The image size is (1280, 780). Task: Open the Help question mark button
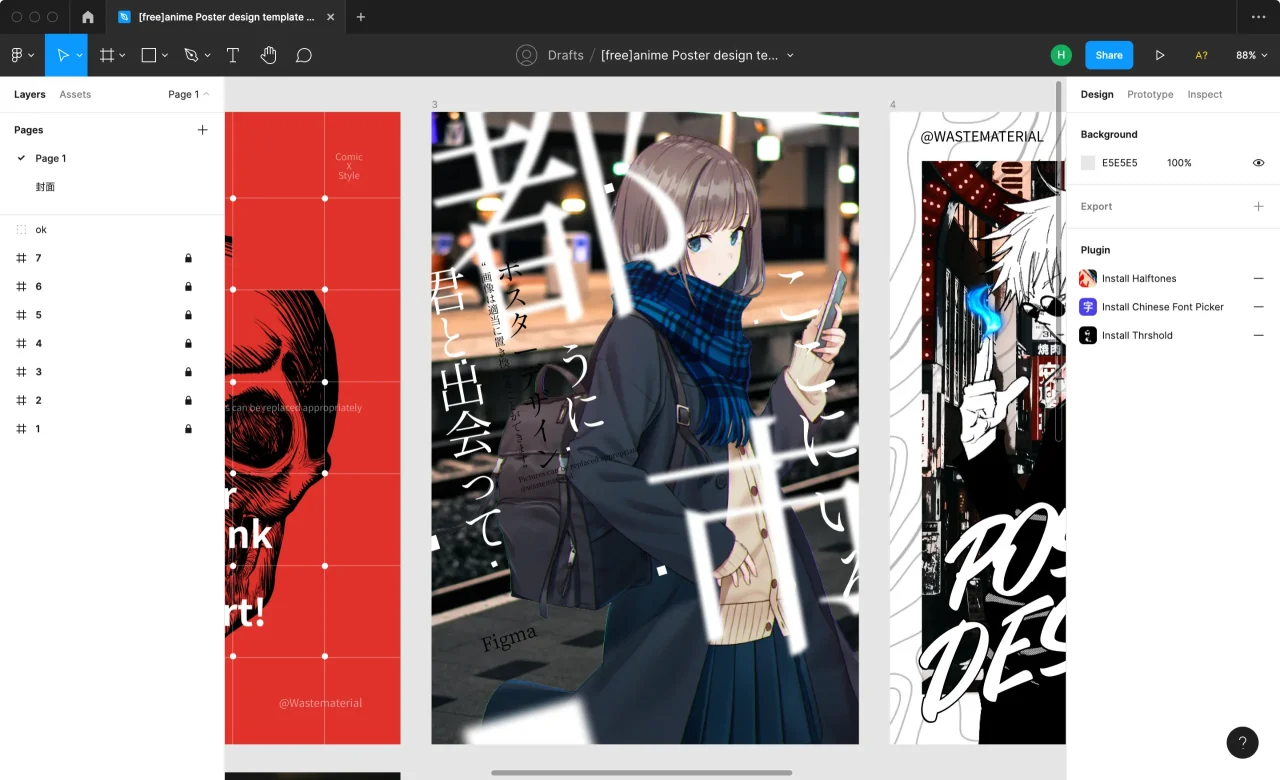(x=1243, y=743)
